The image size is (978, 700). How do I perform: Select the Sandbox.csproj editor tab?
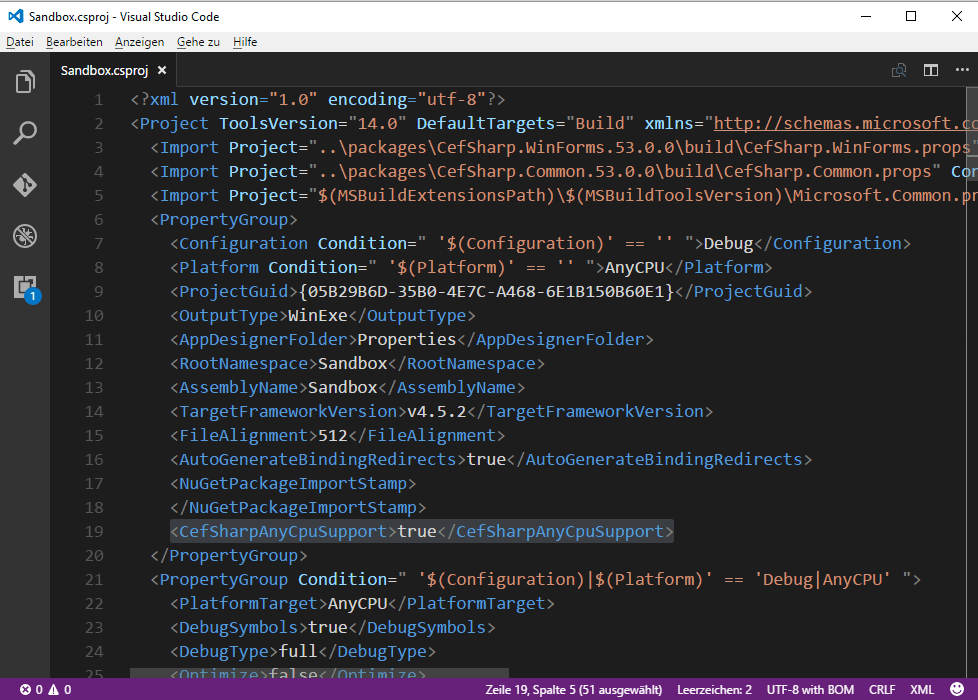(104, 70)
